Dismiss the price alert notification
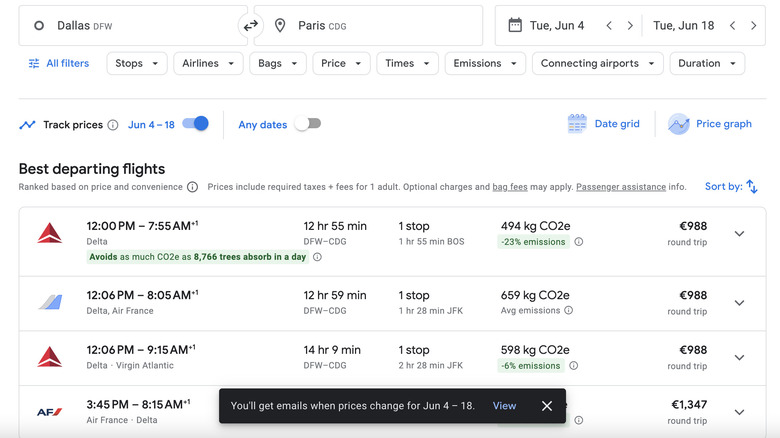 (x=547, y=406)
